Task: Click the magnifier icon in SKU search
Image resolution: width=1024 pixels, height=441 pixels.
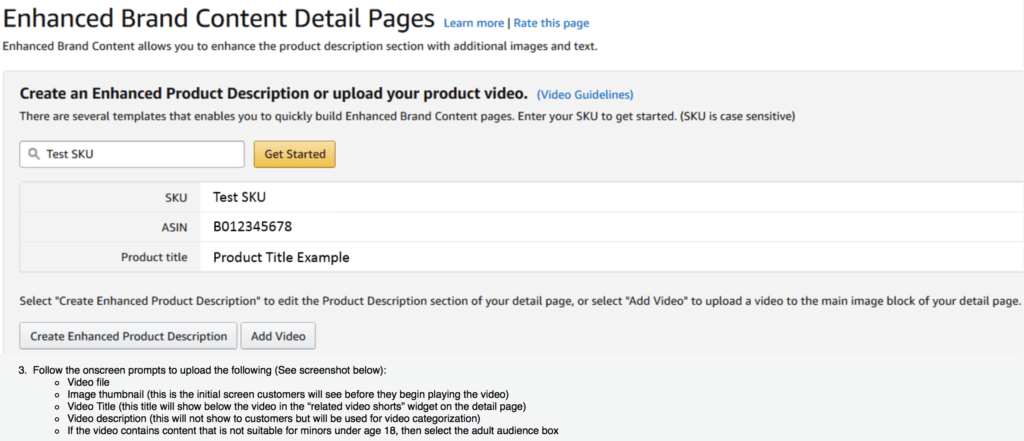Action: click(x=34, y=154)
